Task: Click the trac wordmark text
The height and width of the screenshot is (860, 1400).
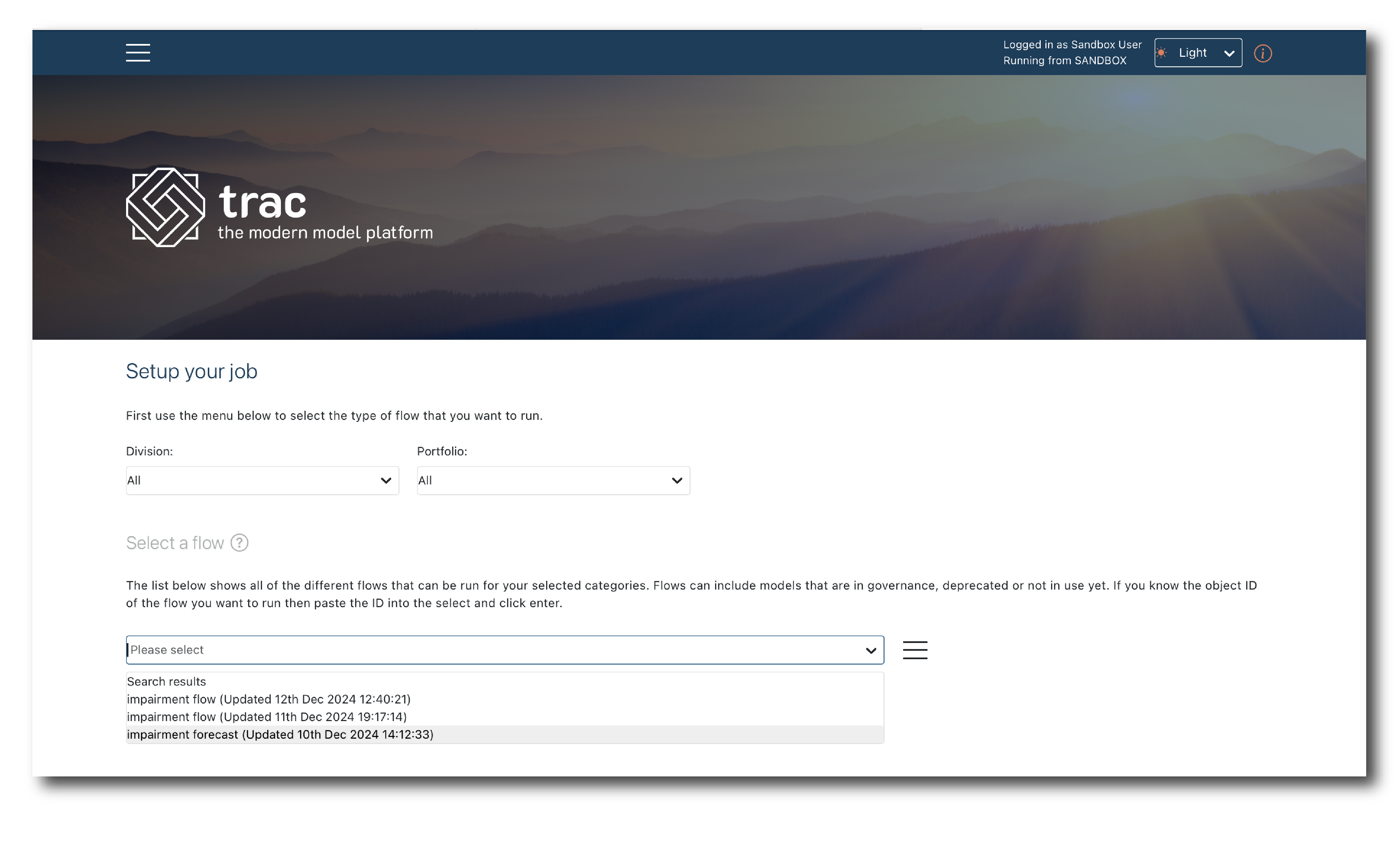Action: [x=262, y=202]
